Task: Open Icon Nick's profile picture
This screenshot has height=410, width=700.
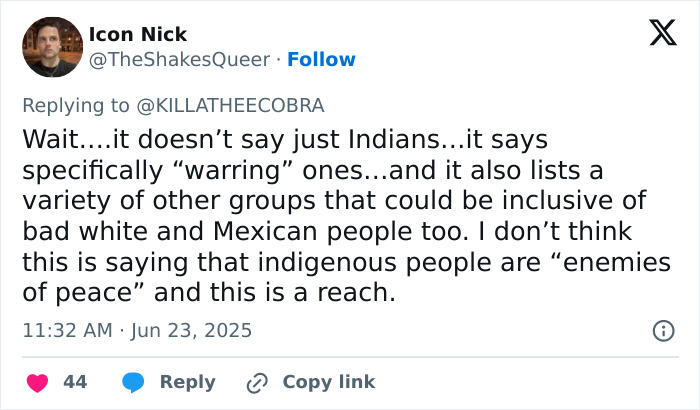Action: click(51, 47)
